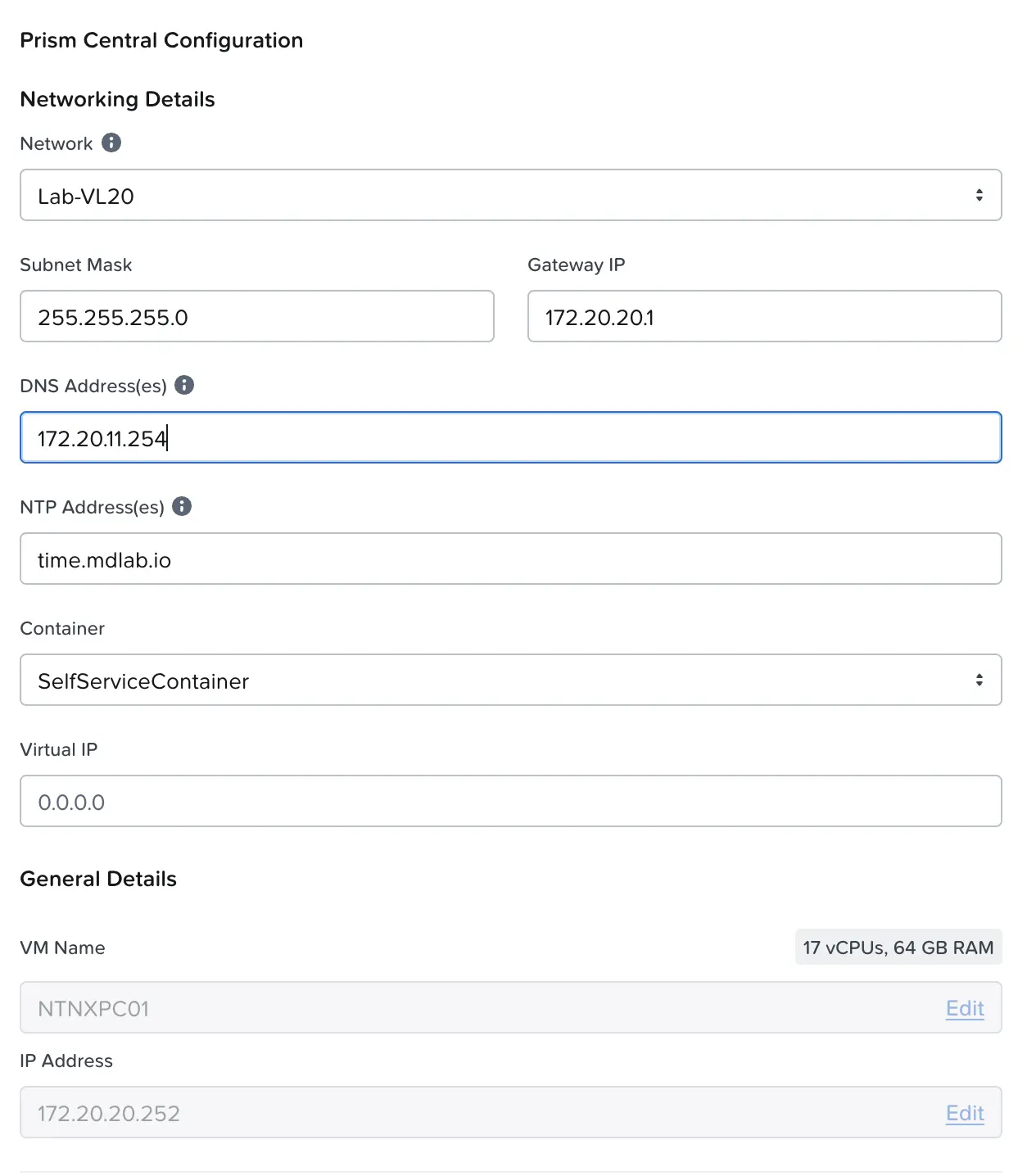Click the DNS Address(es) input field
The width and height of the screenshot is (1027, 1176).
(x=511, y=437)
